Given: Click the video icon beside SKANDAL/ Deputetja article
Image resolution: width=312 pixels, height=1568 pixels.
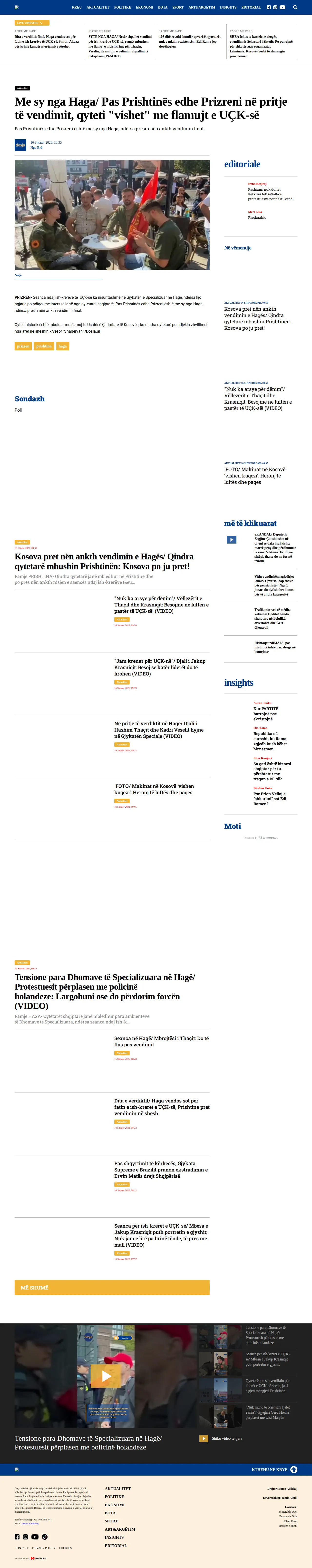Looking at the screenshot, I should (x=232, y=539).
